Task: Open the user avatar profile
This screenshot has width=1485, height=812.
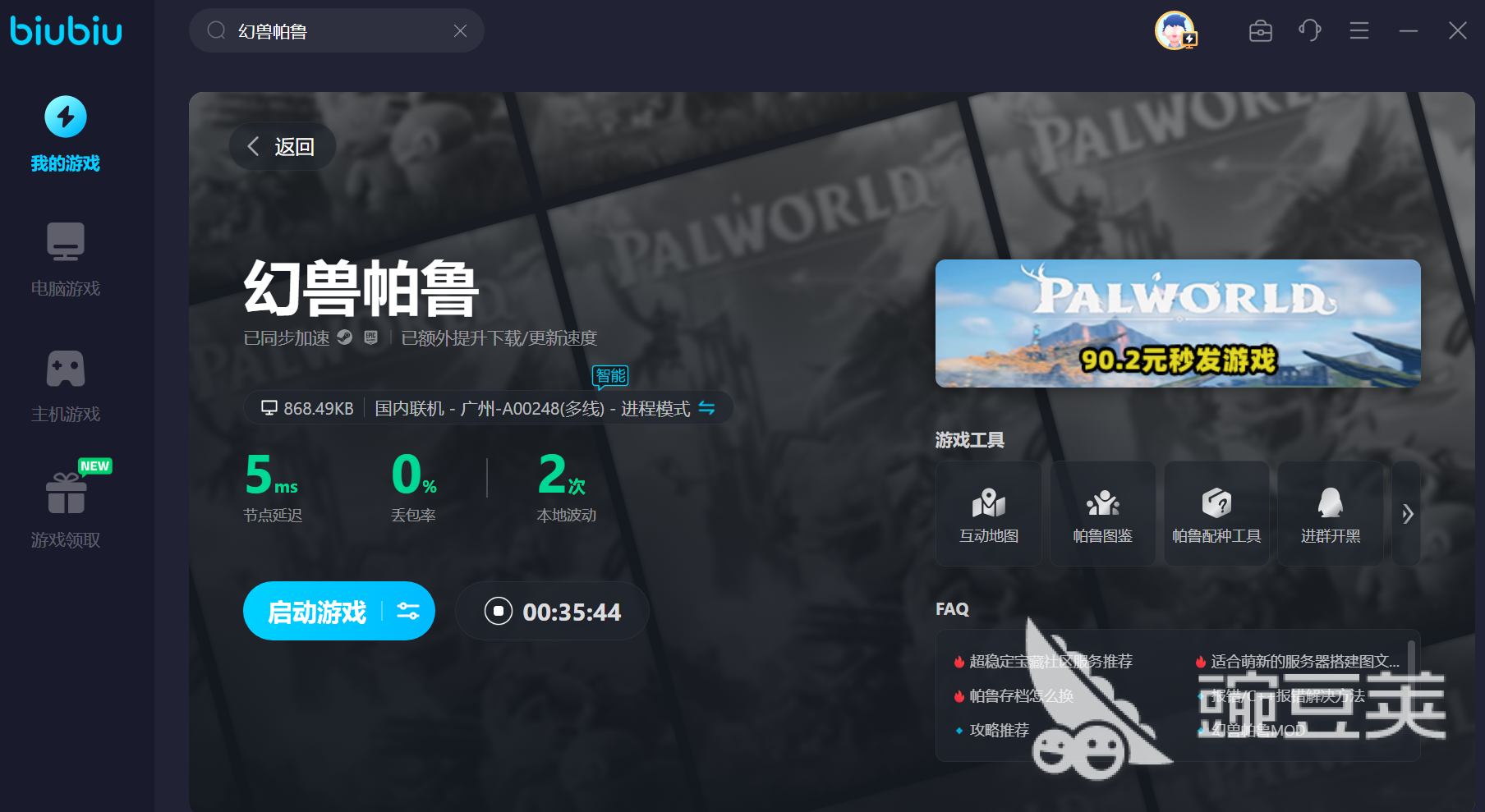Action: tap(1175, 30)
